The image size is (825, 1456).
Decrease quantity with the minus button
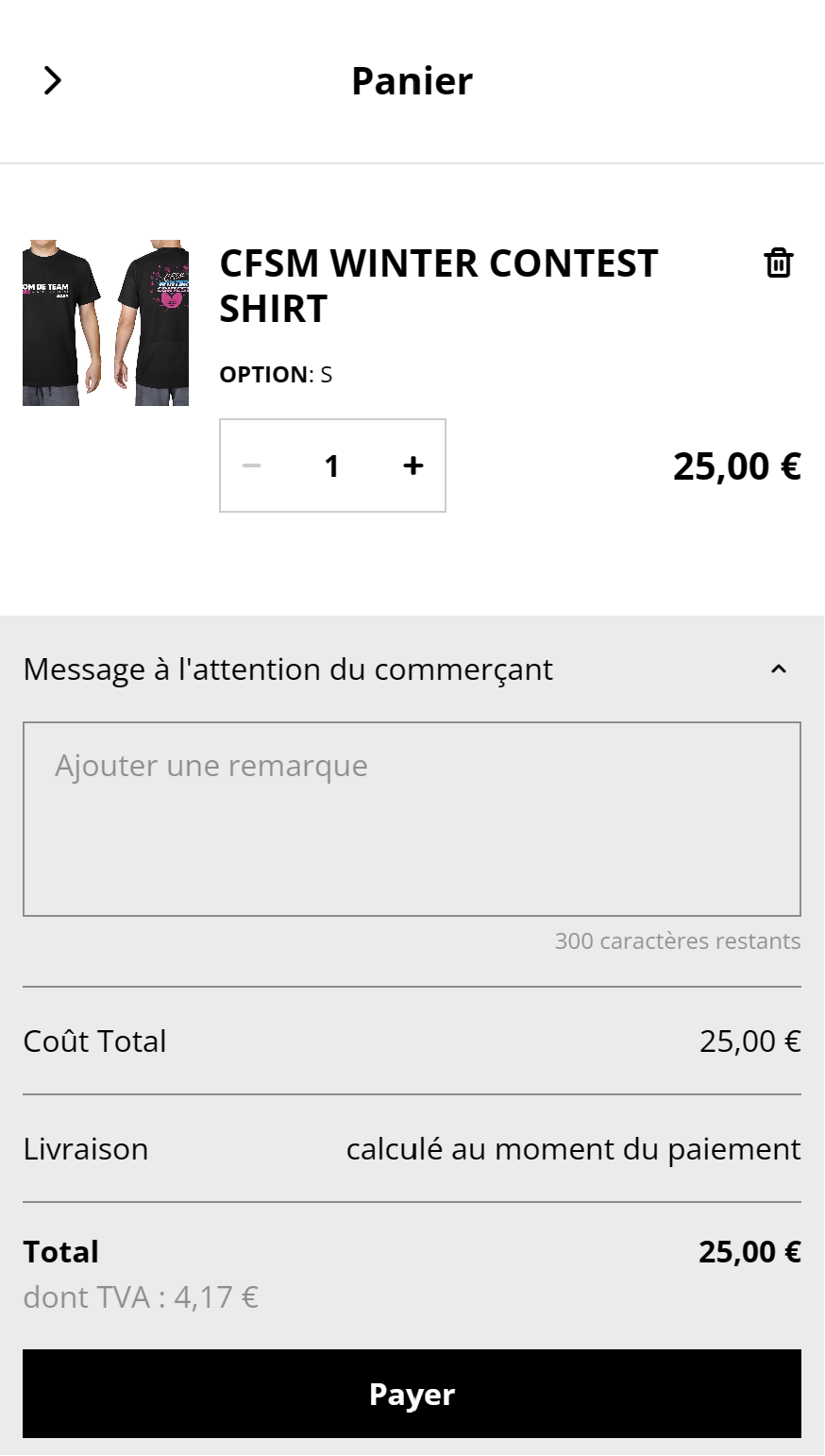click(x=251, y=466)
